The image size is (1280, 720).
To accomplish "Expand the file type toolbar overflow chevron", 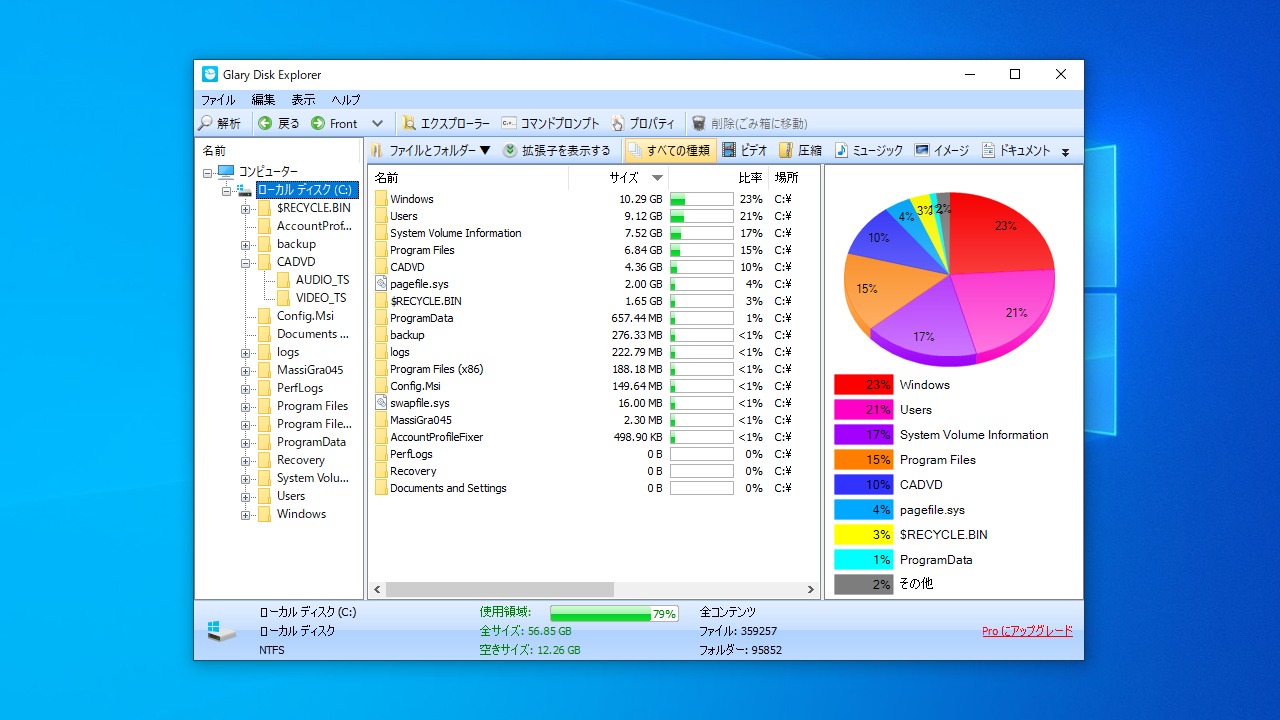I will coord(1065,152).
